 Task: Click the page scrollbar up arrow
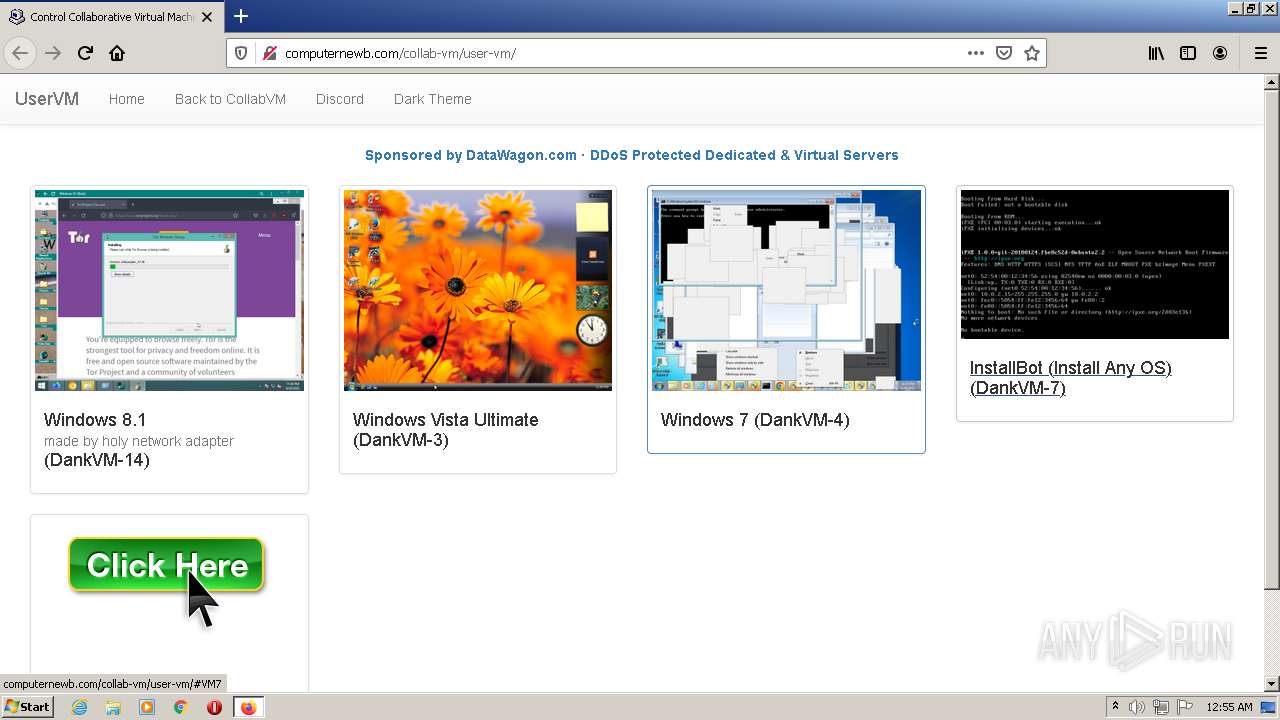point(1272,82)
